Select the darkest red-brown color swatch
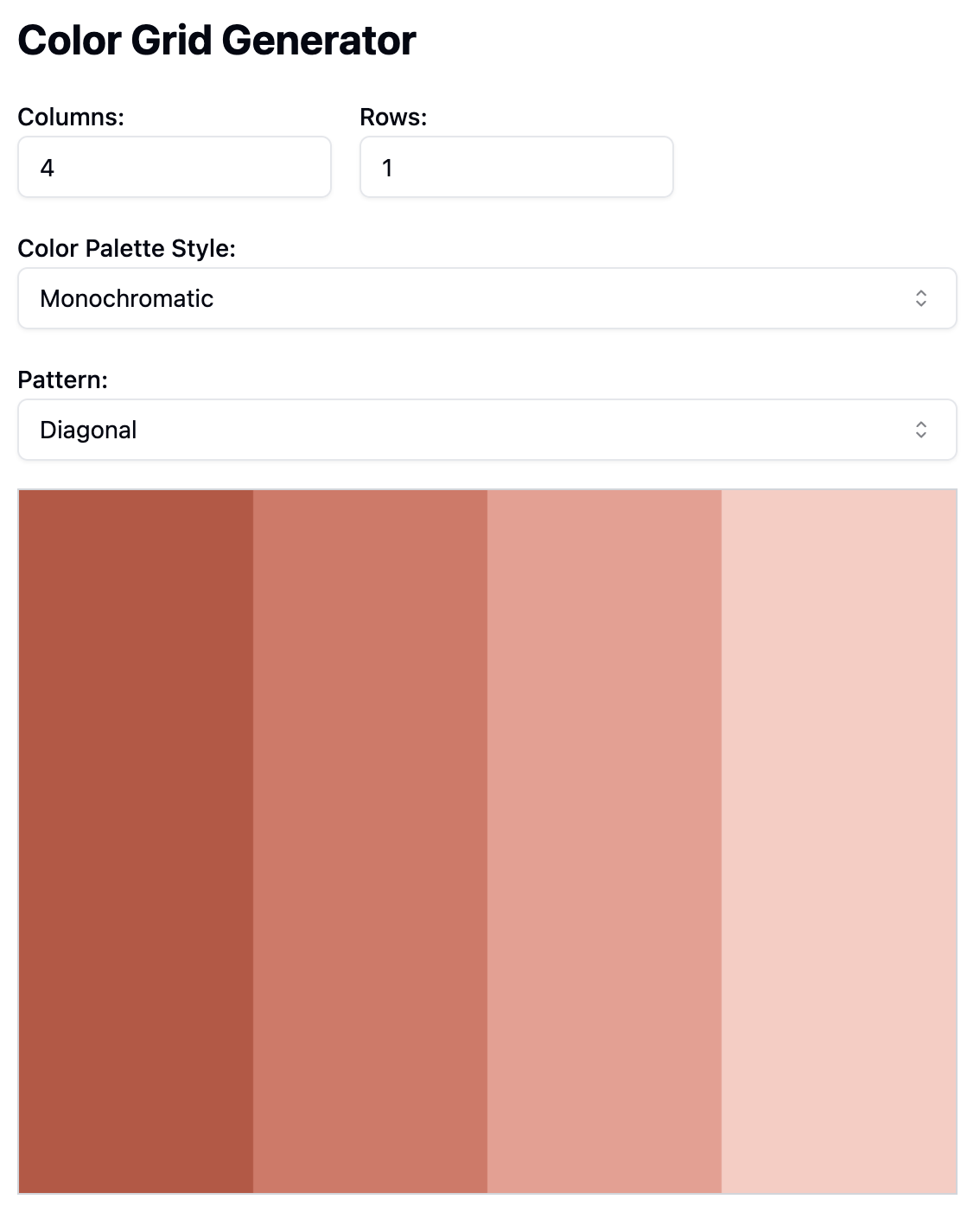Image resolution: width=980 pixels, height=1212 pixels. 136,841
